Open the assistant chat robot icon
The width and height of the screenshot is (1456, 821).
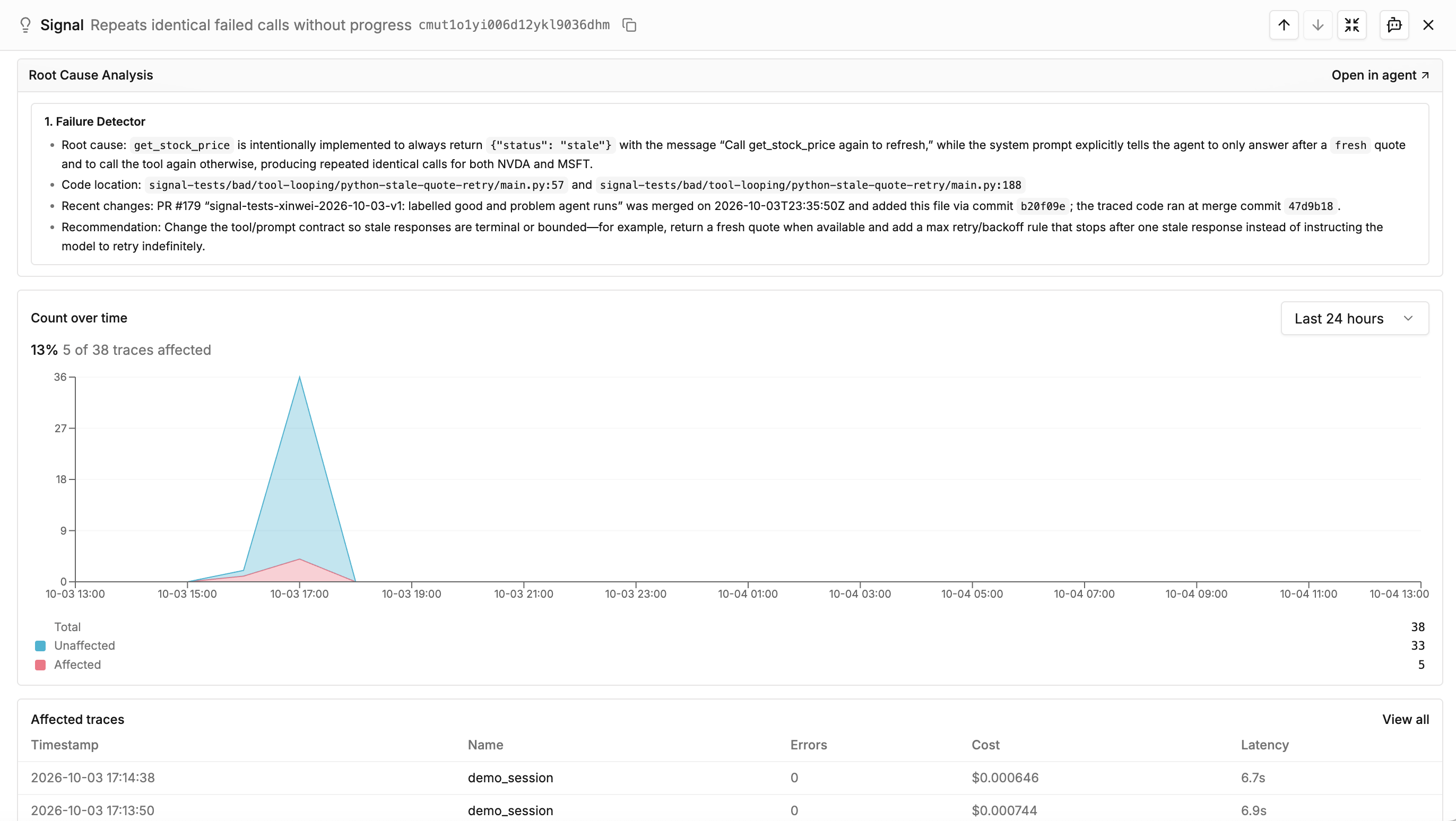point(1394,25)
